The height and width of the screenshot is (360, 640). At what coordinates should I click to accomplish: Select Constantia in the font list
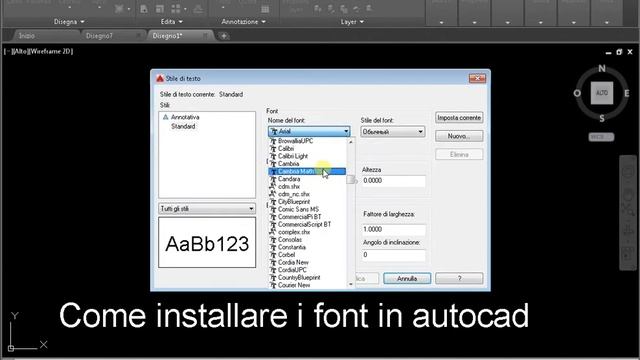[x=307, y=247]
